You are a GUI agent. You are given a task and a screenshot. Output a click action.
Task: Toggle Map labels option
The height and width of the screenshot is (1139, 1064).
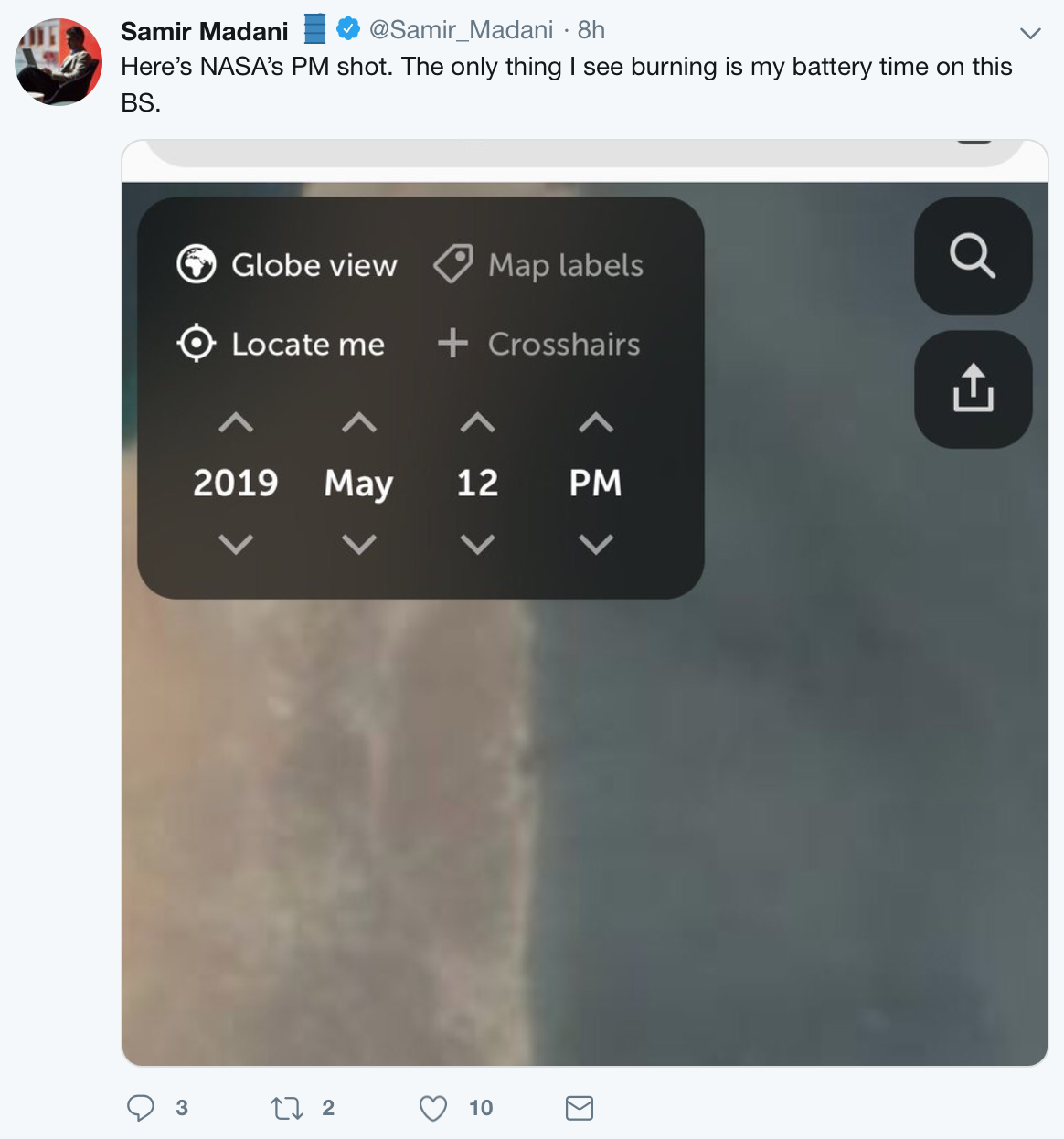coord(538,265)
